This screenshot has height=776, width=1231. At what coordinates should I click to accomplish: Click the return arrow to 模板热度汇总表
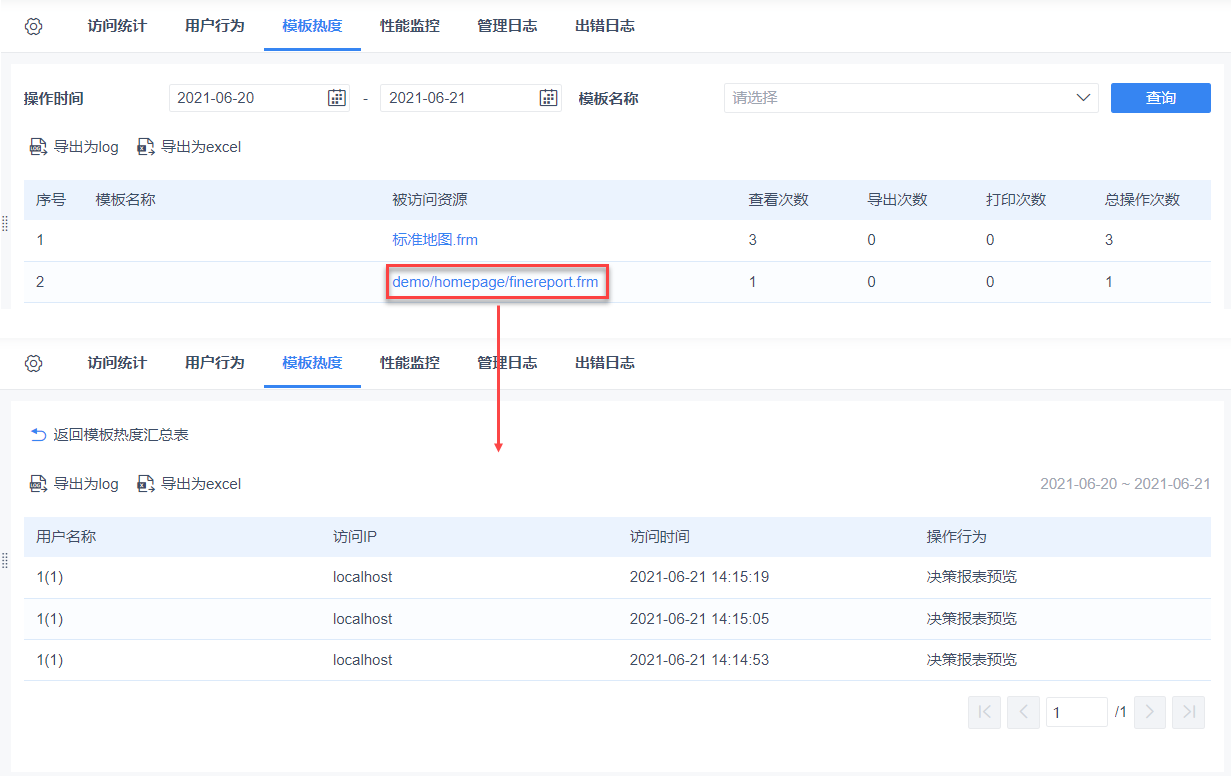pyautogui.click(x=39, y=435)
